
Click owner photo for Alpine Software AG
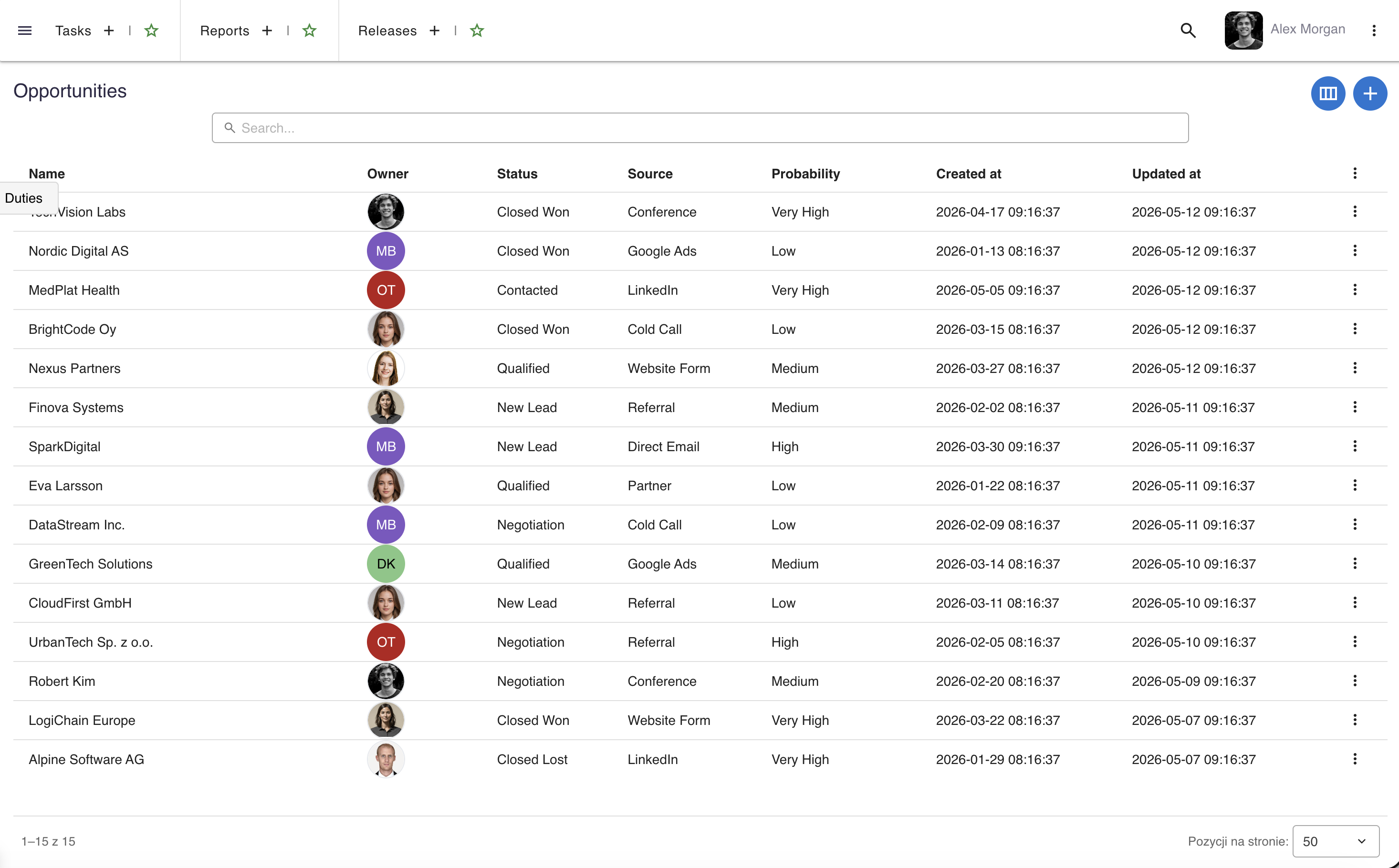coord(386,759)
